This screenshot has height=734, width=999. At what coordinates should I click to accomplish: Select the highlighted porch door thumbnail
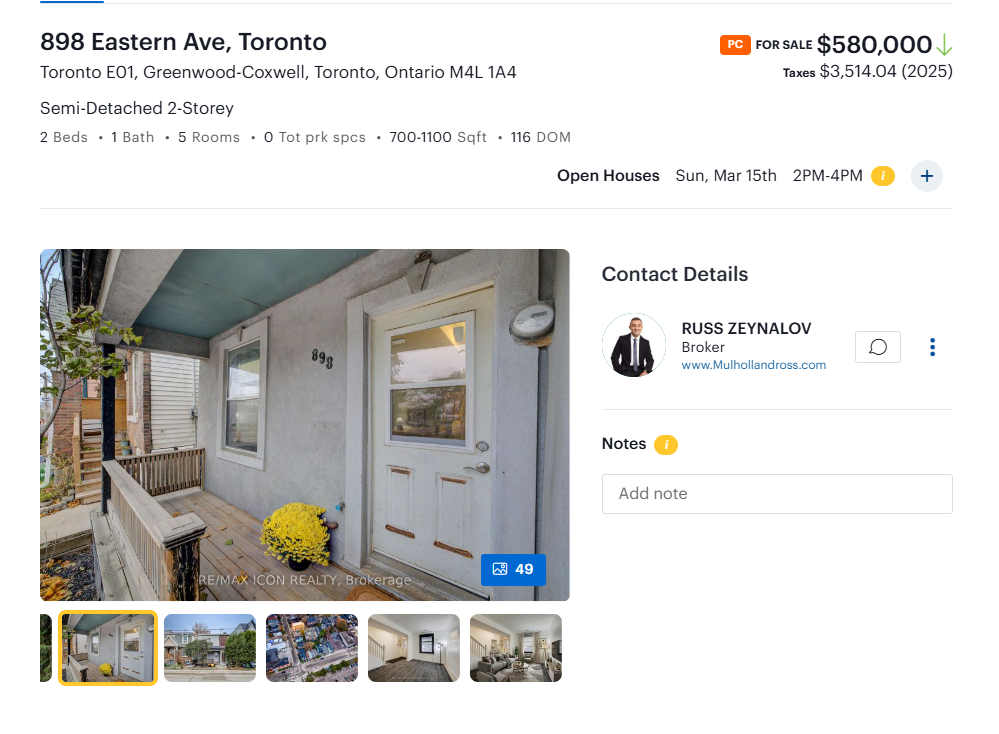108,648
